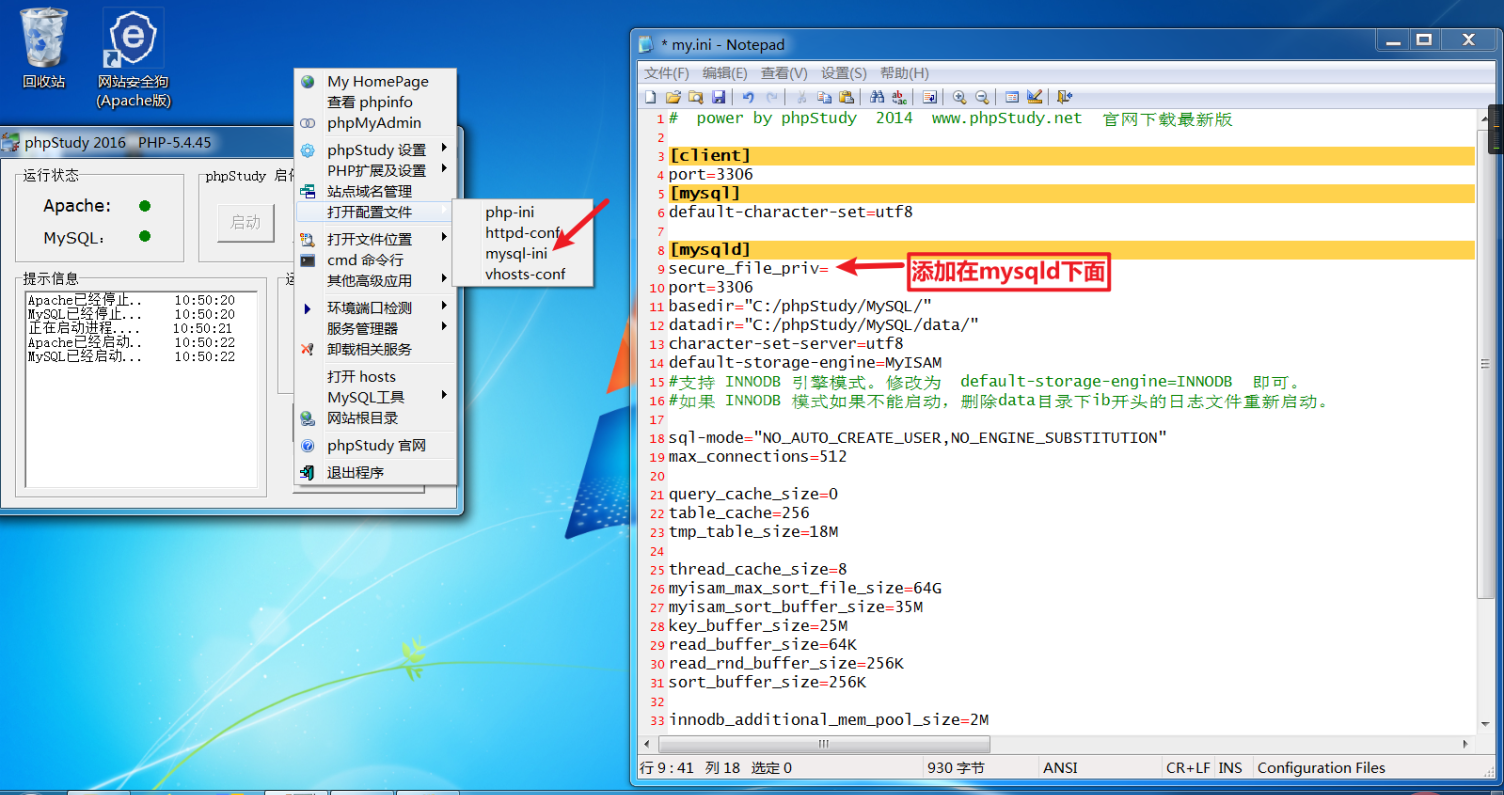Expand the 其他高级应用 submenu arrow
Screen dimensions: 1504x795
click(444, 280)
